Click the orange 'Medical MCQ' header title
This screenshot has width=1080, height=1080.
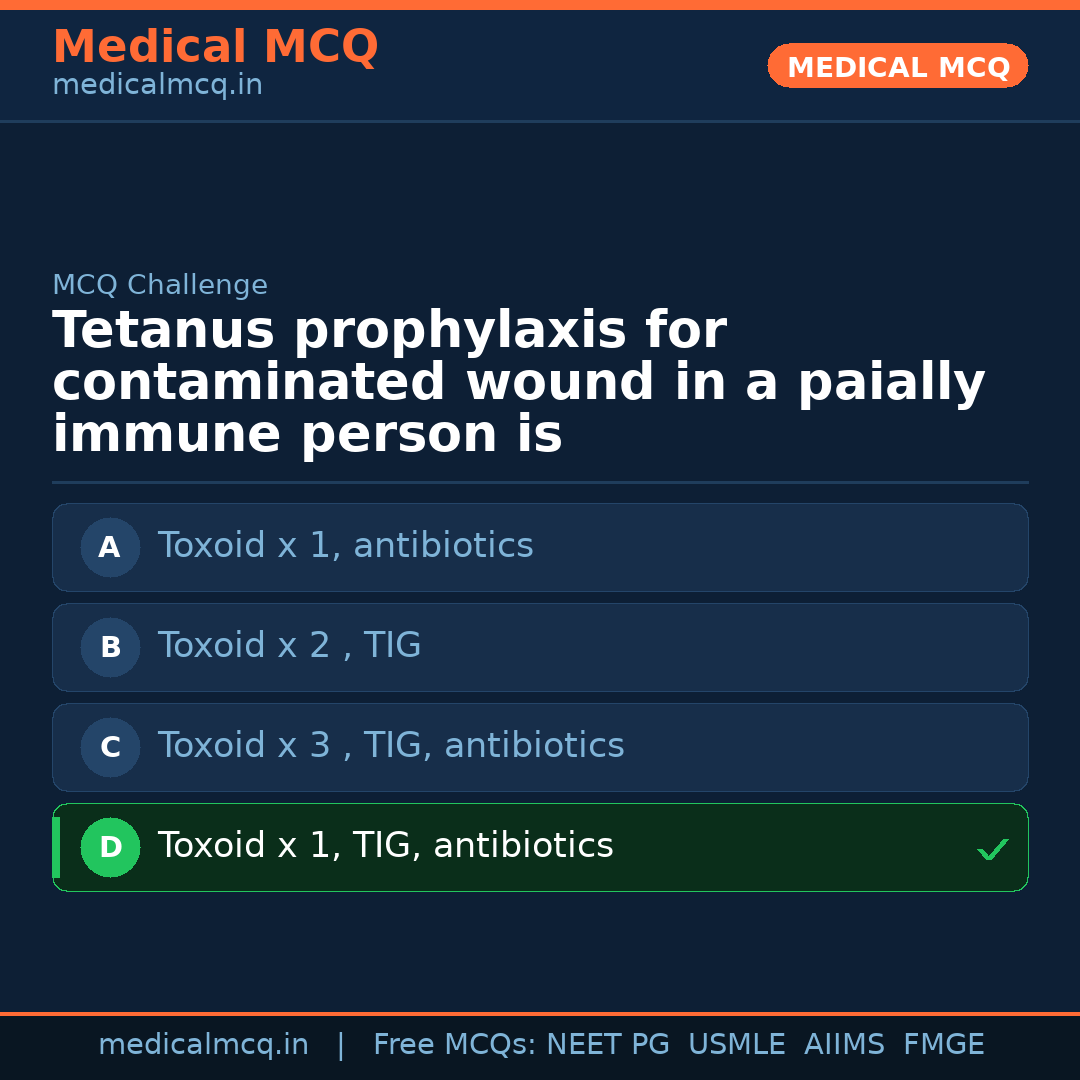(x=215, y=47)
